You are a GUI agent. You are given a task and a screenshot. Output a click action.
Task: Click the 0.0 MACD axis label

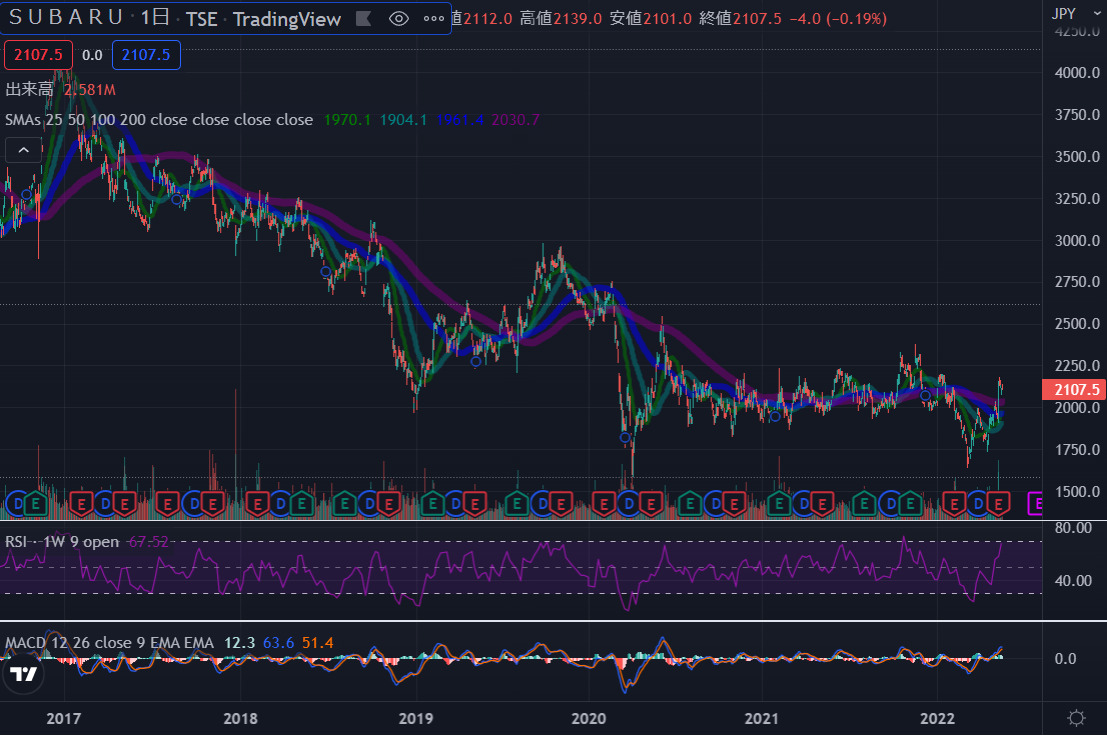coord(1065,658)
